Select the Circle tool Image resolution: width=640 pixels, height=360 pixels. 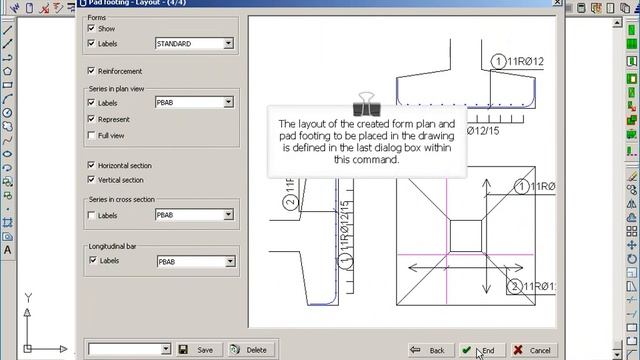7,113
